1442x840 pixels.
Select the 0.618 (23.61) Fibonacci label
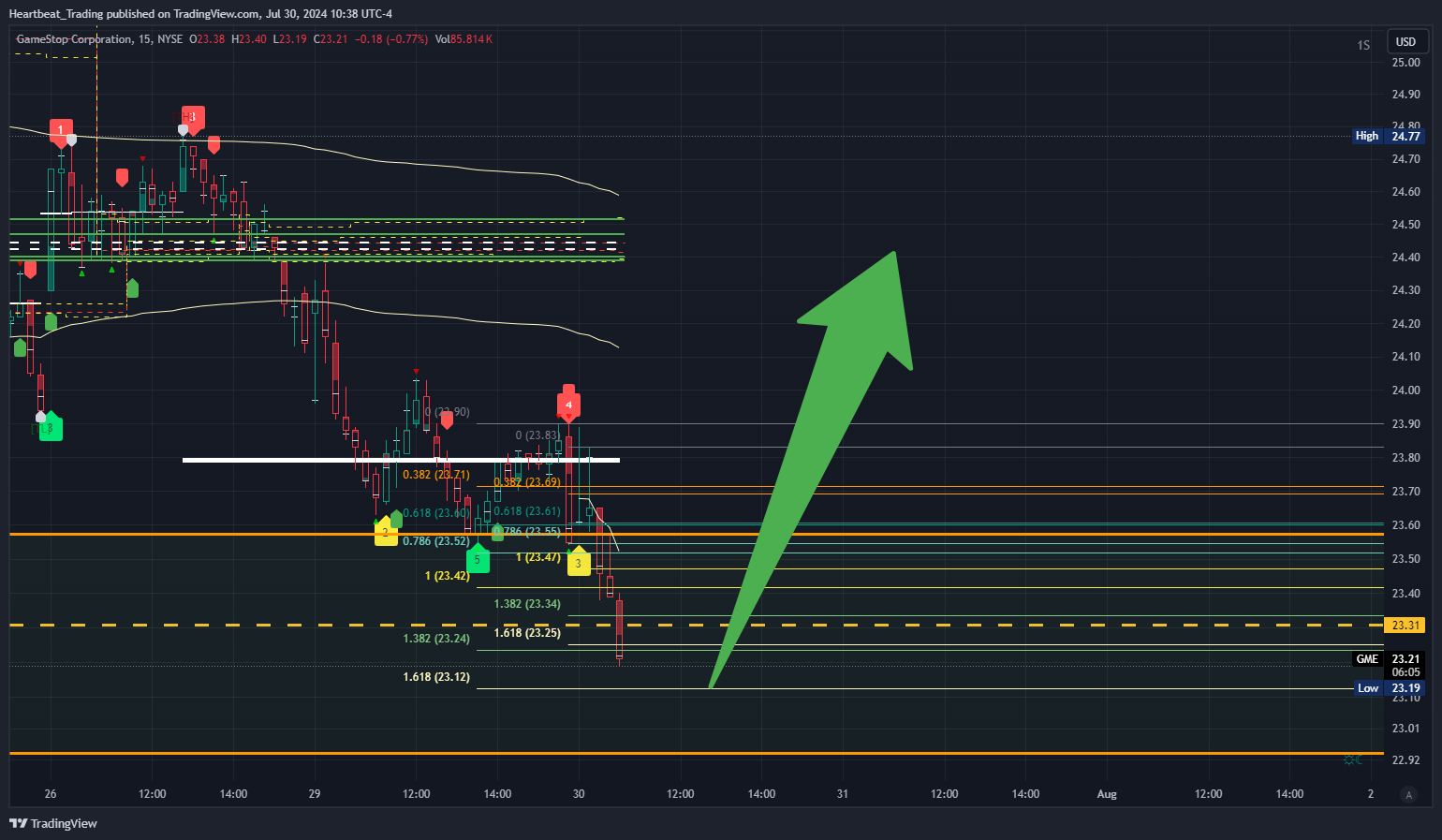(x=527, y=511)
